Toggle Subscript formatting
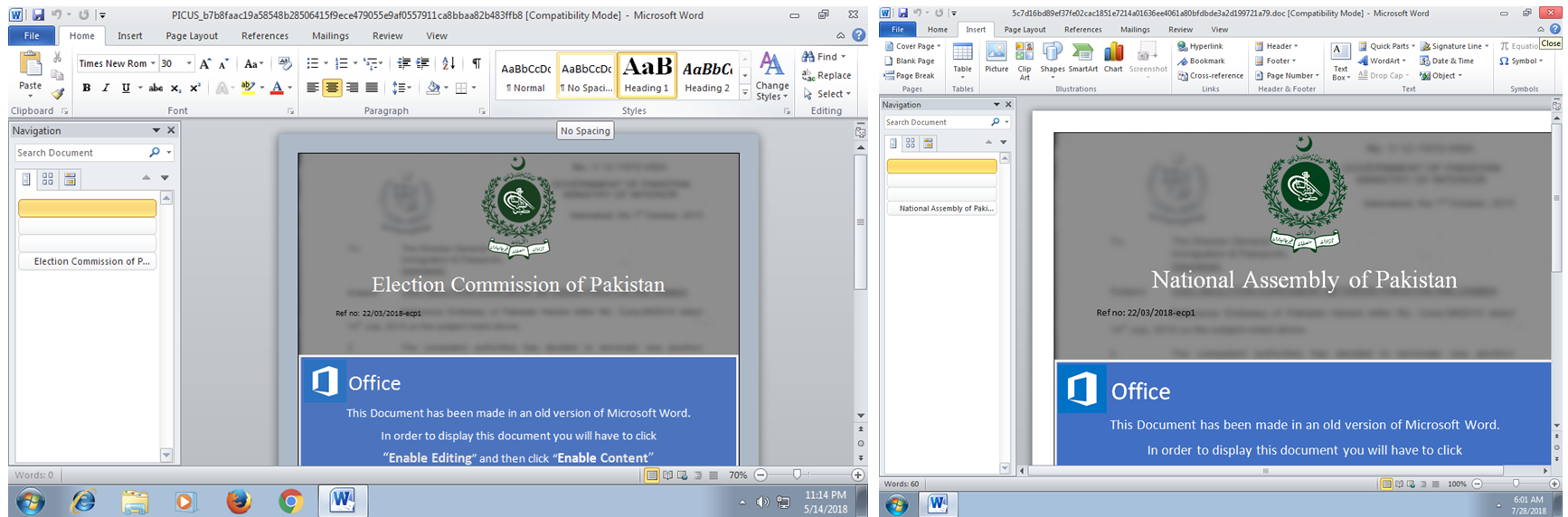The width and height of the screenshot is (1568, 517). pyautogui.click(x=175, y=88)
